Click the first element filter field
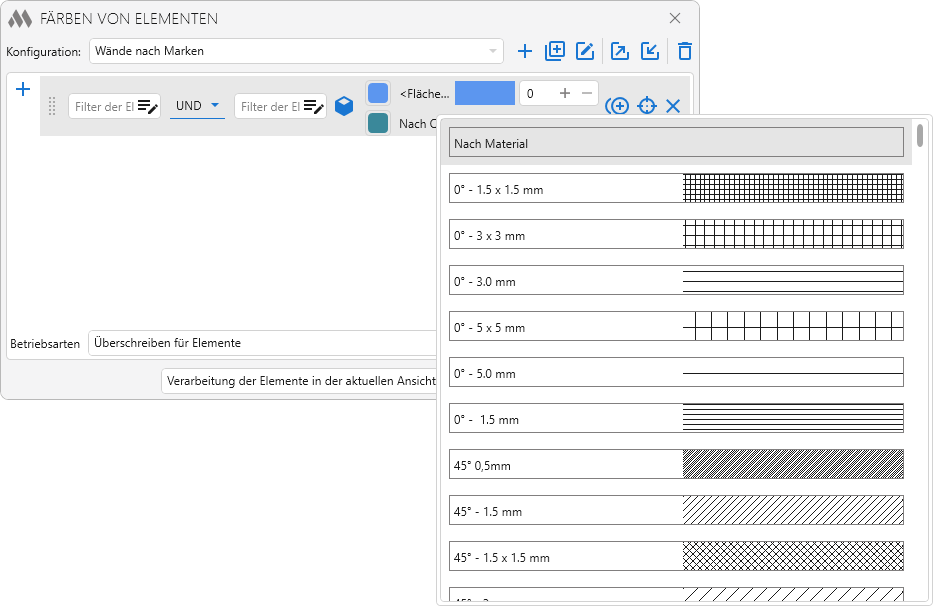Viewport: 933px width, 606px height. click(x=103, y=106)
